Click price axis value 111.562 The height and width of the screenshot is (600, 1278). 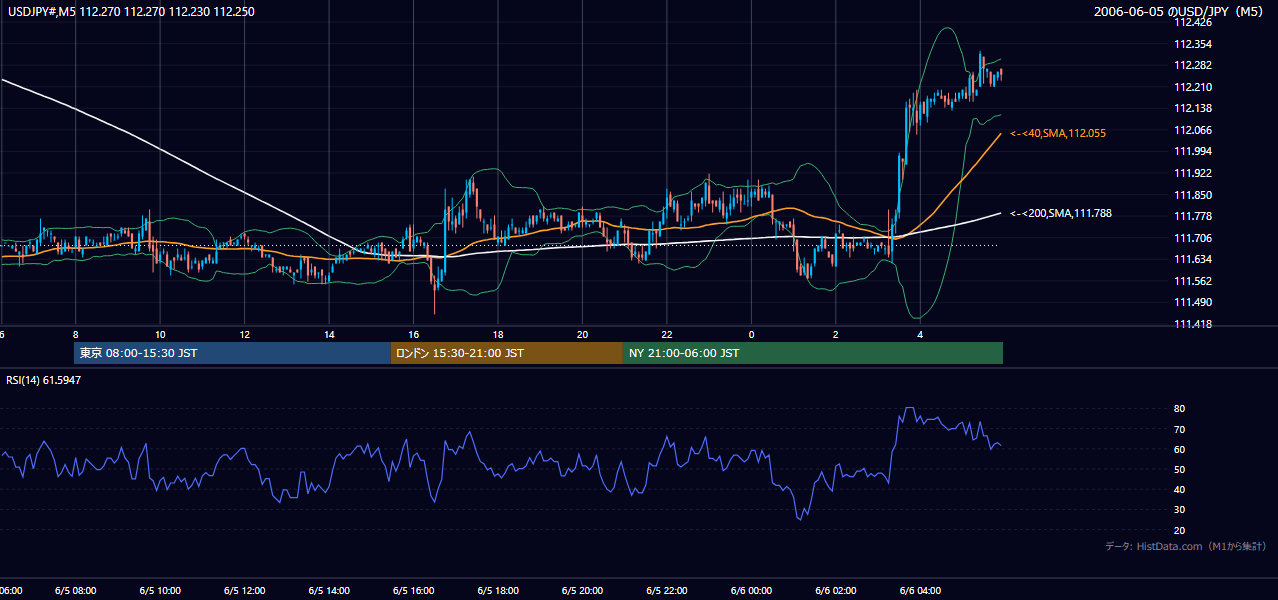[1192, 281]
